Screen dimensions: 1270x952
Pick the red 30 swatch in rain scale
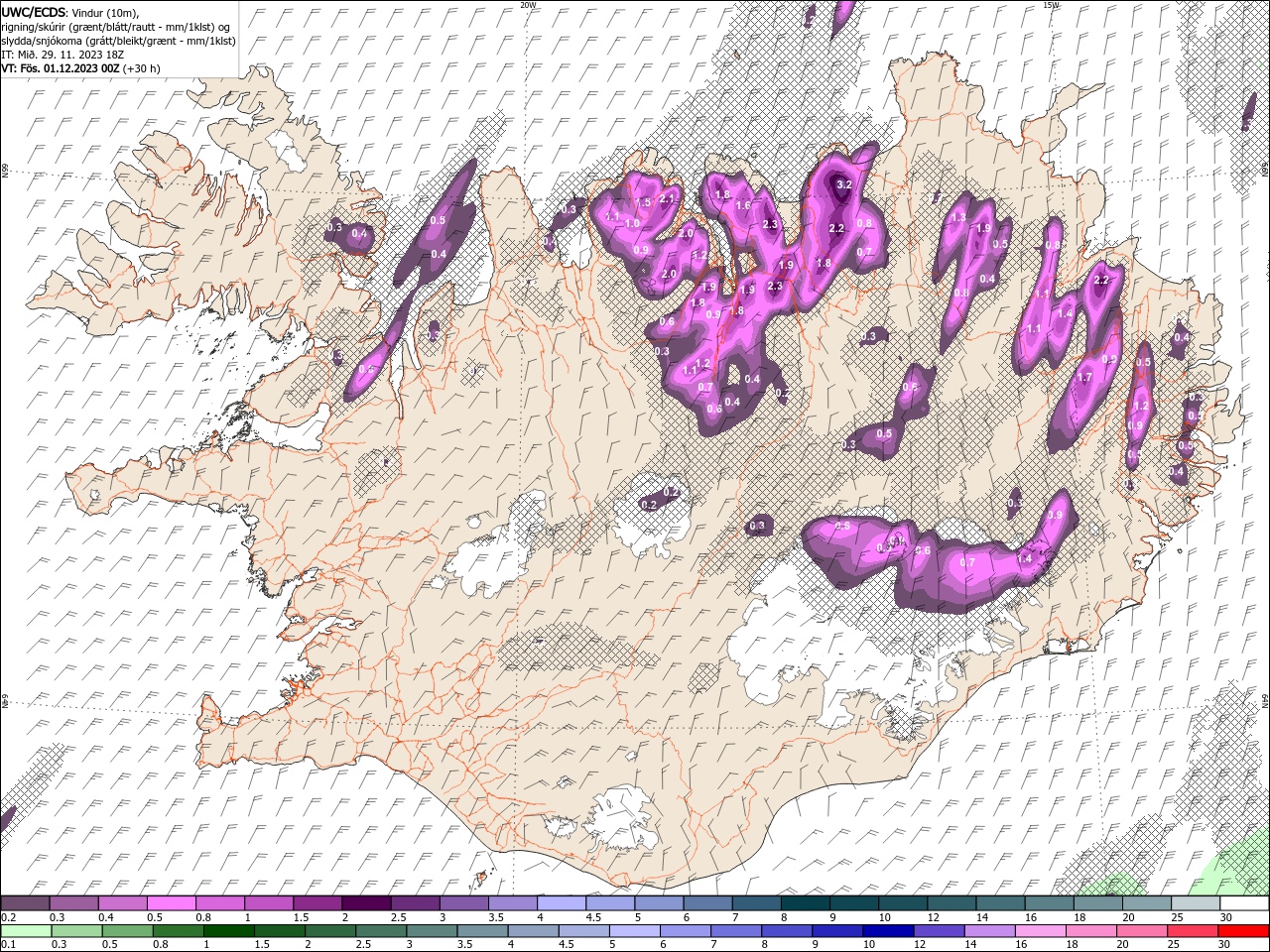1244,931
